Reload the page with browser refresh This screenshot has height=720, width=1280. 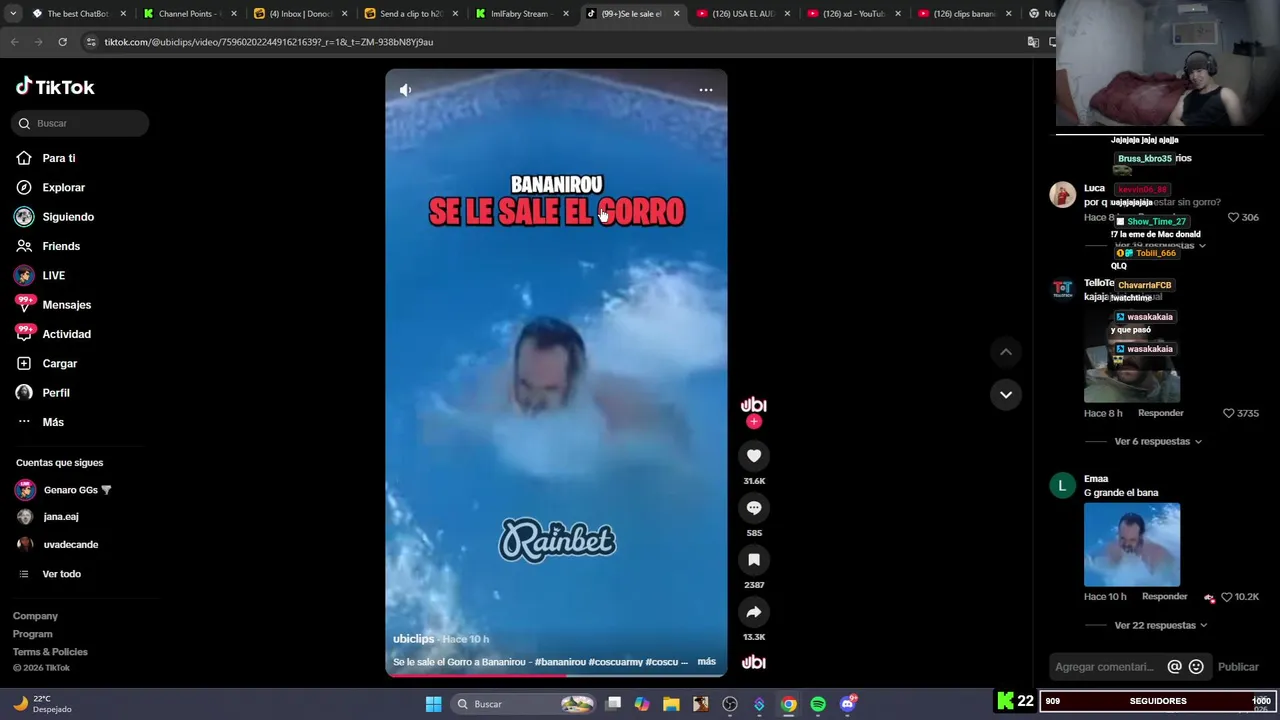point(62,42)
